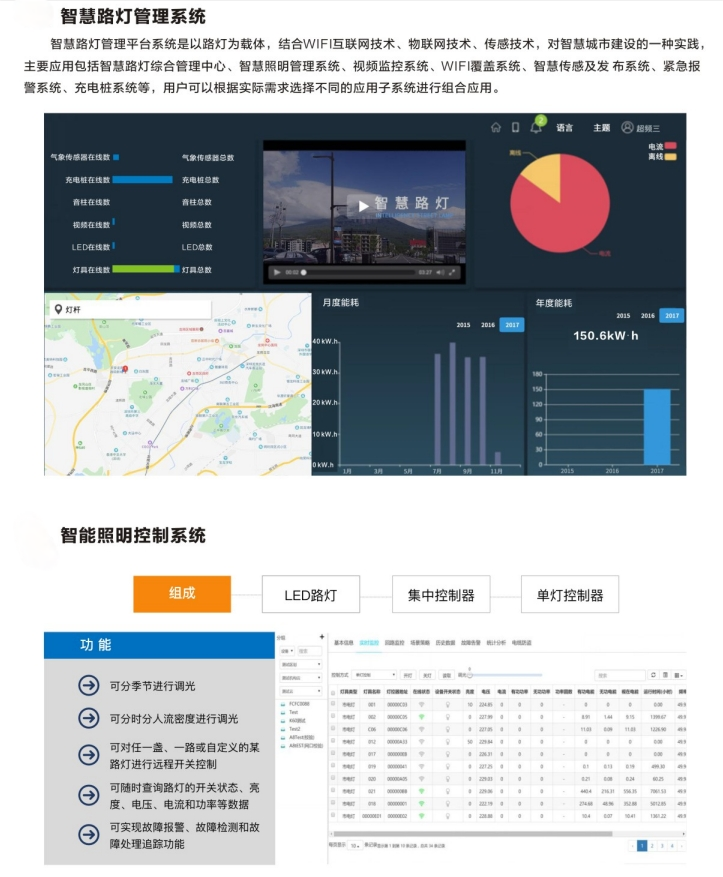Switch to the 历史数据 tab

tap(446, 643)
